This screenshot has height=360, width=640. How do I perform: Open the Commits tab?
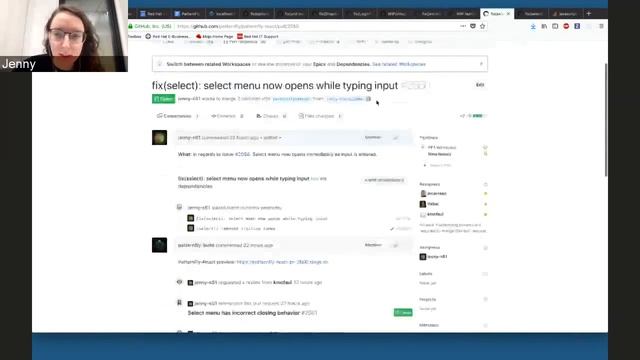click(x=227, y=116)
